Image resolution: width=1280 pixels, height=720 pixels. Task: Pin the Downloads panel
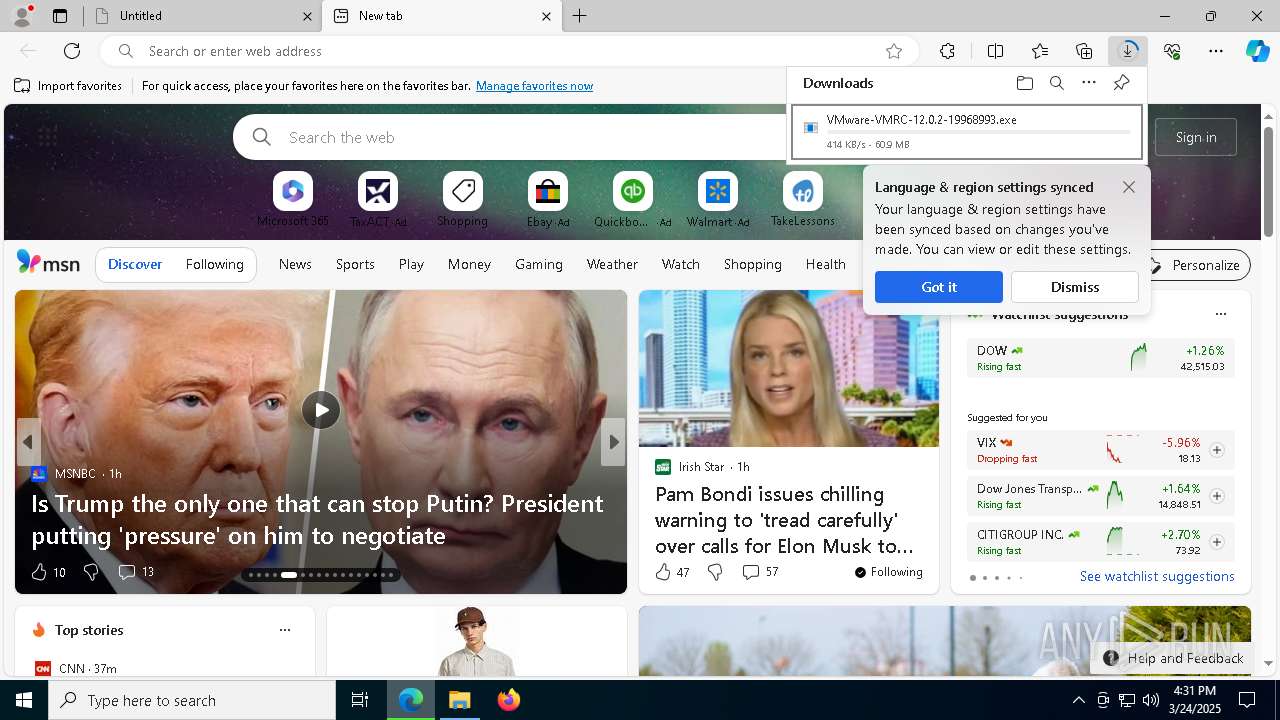pos(1121,83)
